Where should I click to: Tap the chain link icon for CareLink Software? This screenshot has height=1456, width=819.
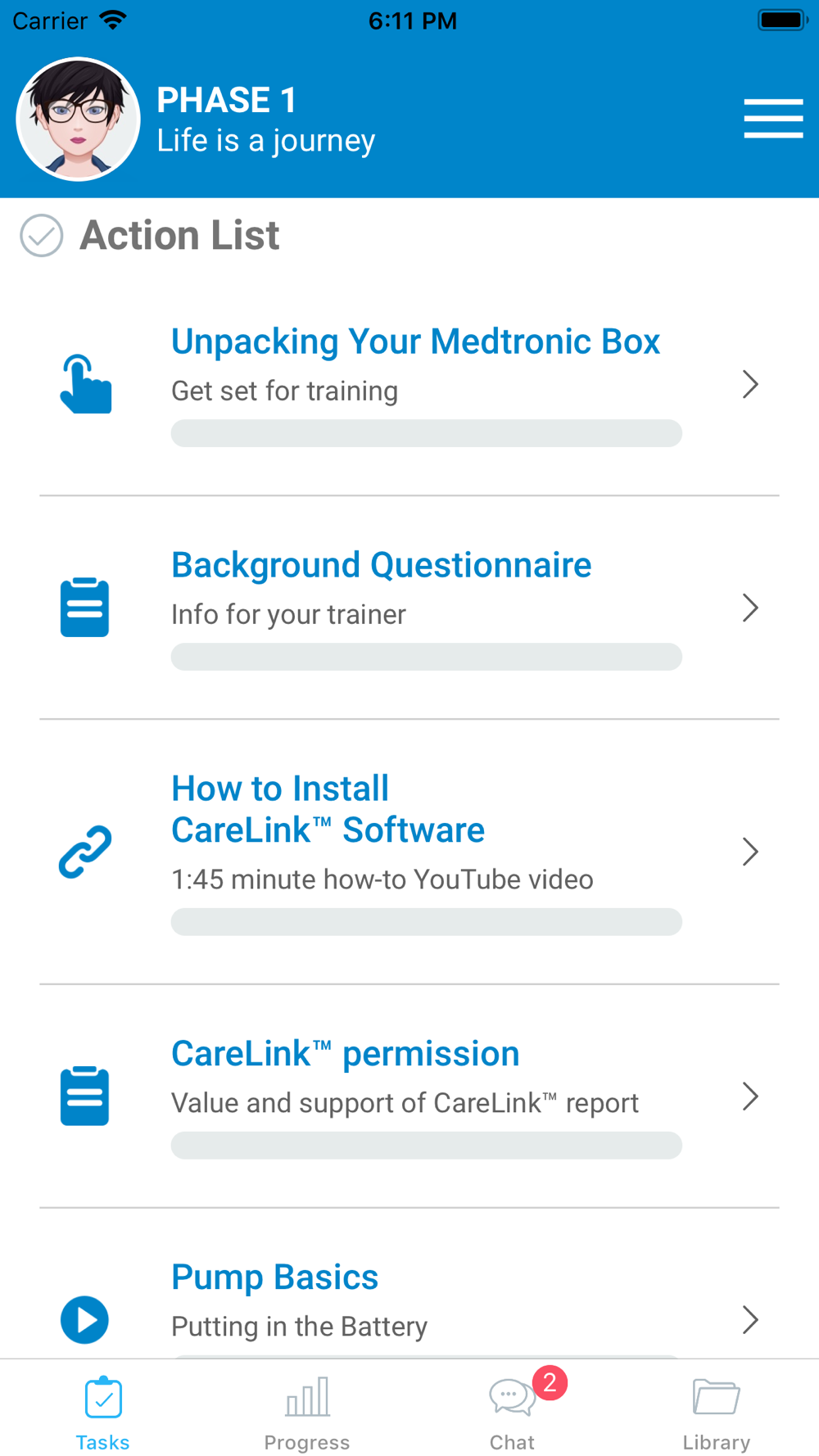tap(85, 852)
